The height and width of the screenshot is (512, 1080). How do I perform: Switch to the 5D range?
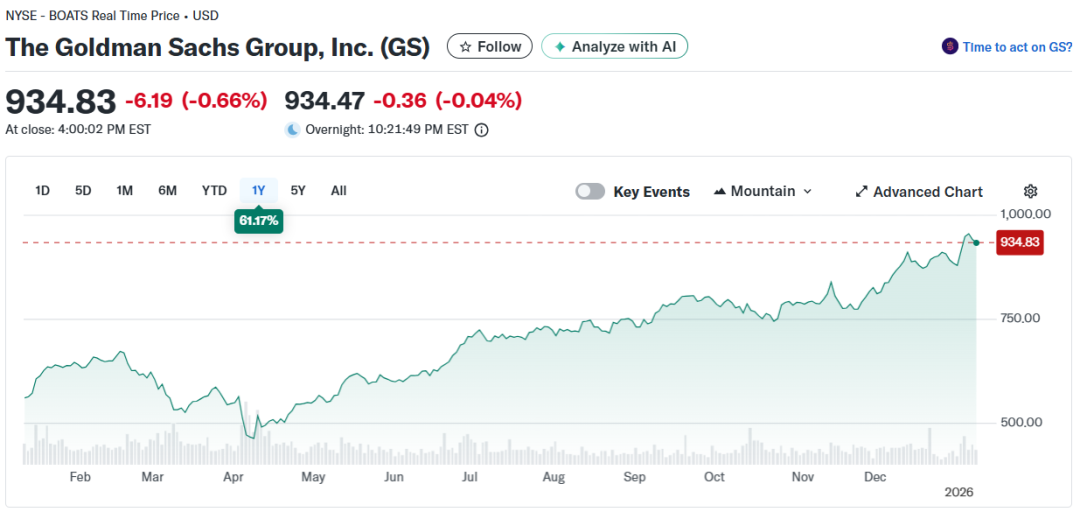tap(83, 191)
